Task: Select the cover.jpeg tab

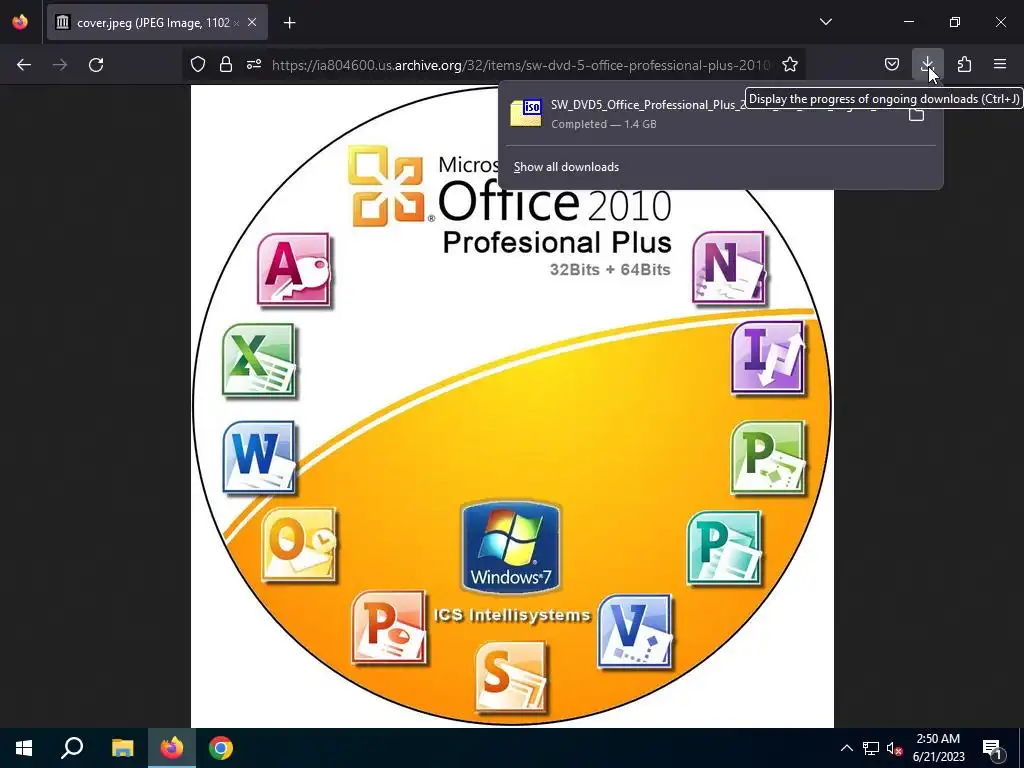Action: [157, 23]
